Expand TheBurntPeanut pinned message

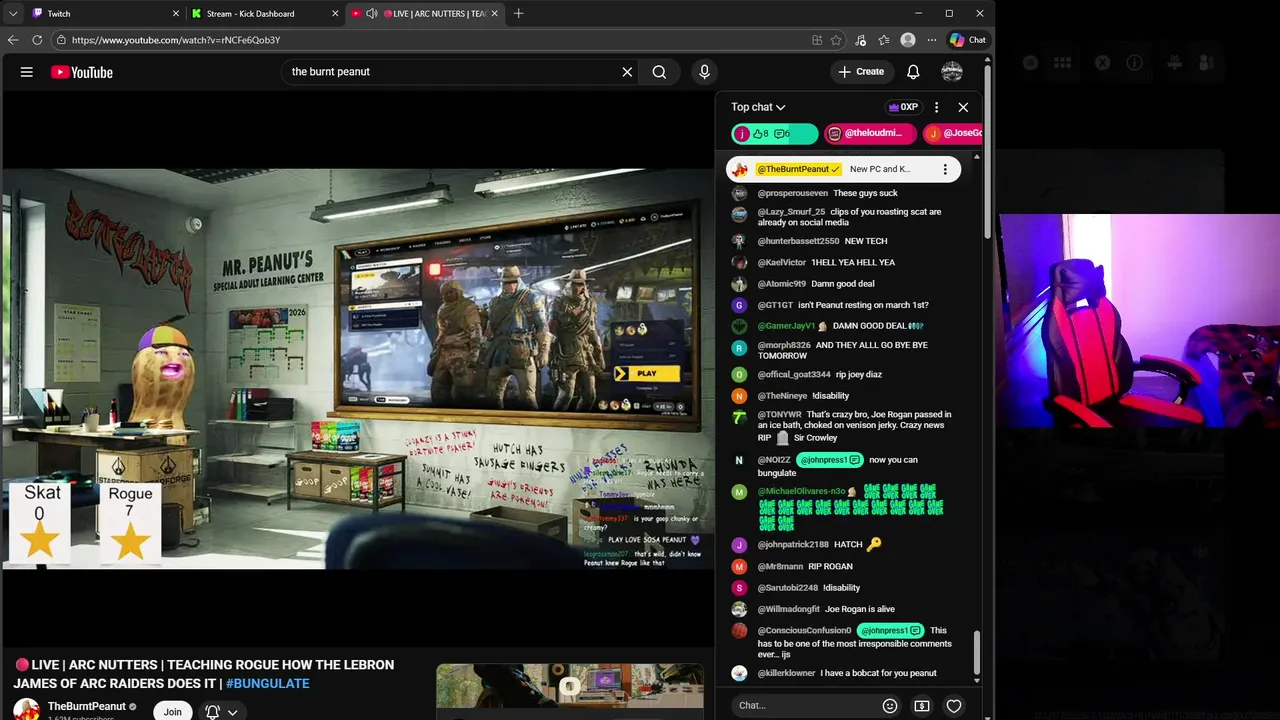pyautogui.click(x=843, y=170)
